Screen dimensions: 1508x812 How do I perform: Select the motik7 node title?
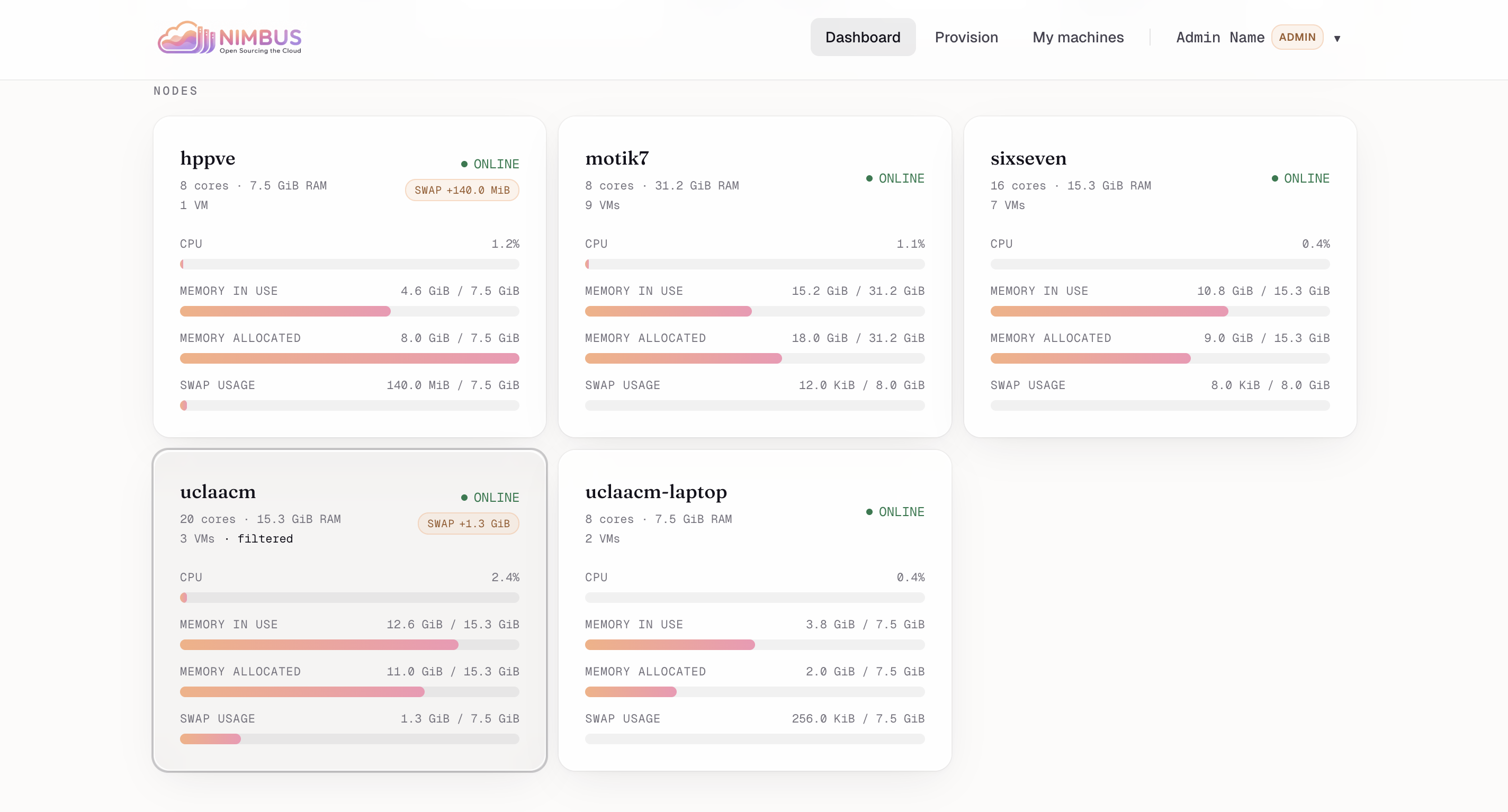click(616, 158)
